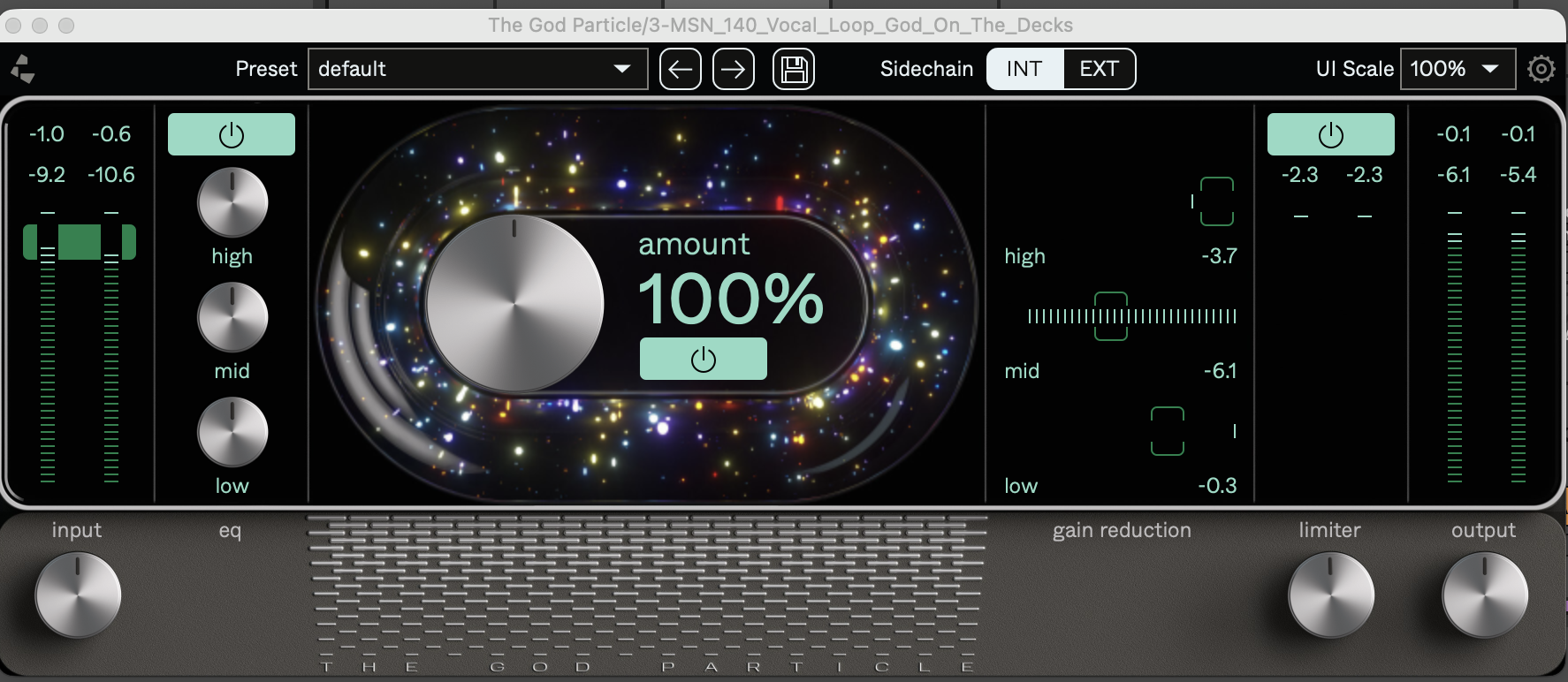The width and height of the screenshot is (1568, 682).
Task: Click the large amount knob
Action: point(514,303)
